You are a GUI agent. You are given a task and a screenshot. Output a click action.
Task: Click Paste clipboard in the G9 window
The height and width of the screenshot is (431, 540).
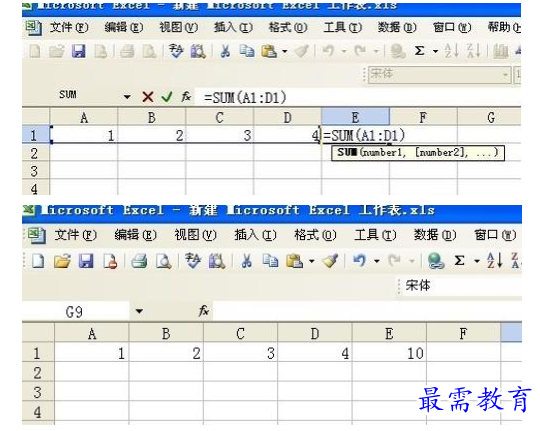coord(294,261)
